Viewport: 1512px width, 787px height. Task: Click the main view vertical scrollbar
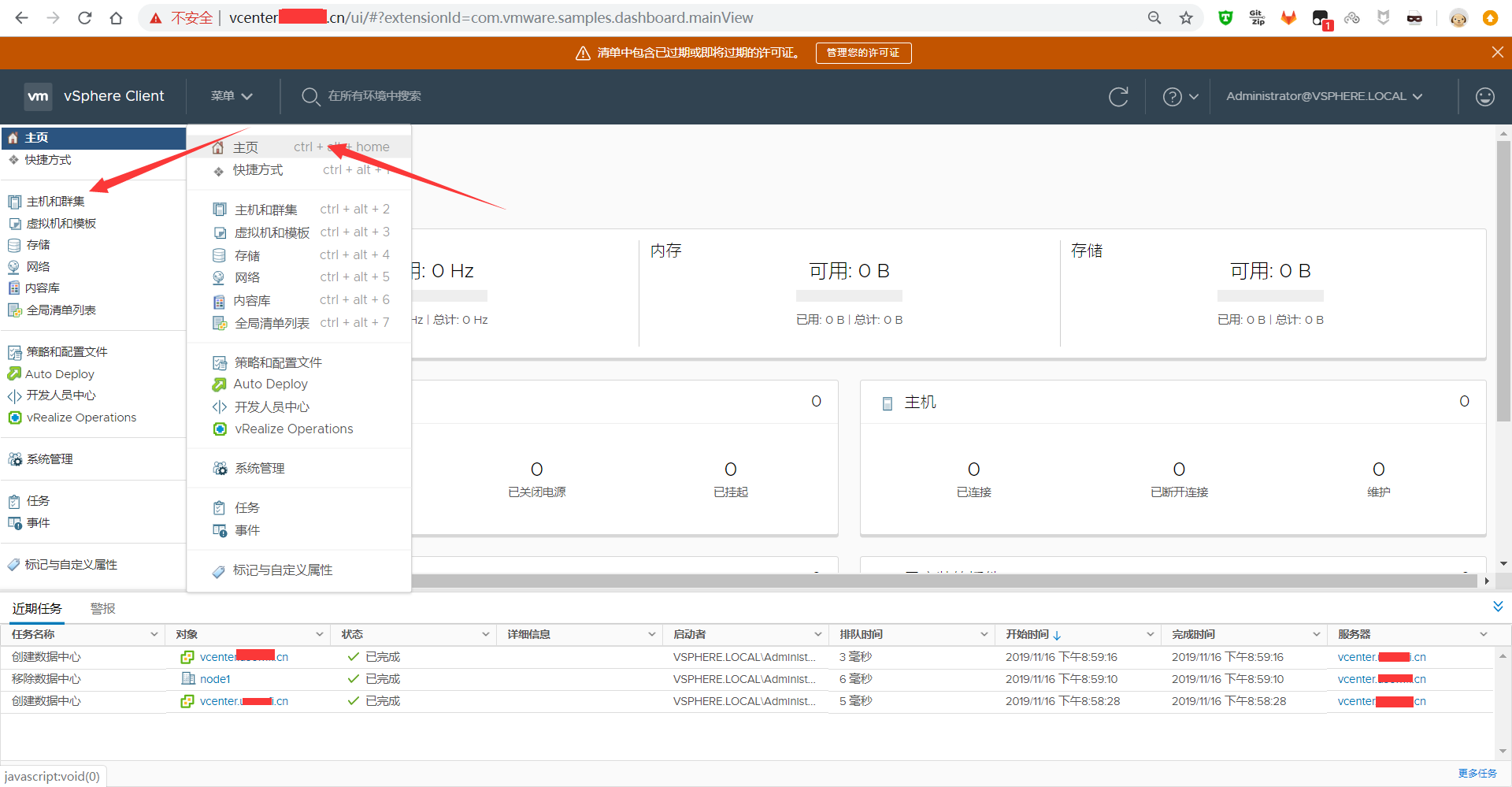coord(1503,281)
